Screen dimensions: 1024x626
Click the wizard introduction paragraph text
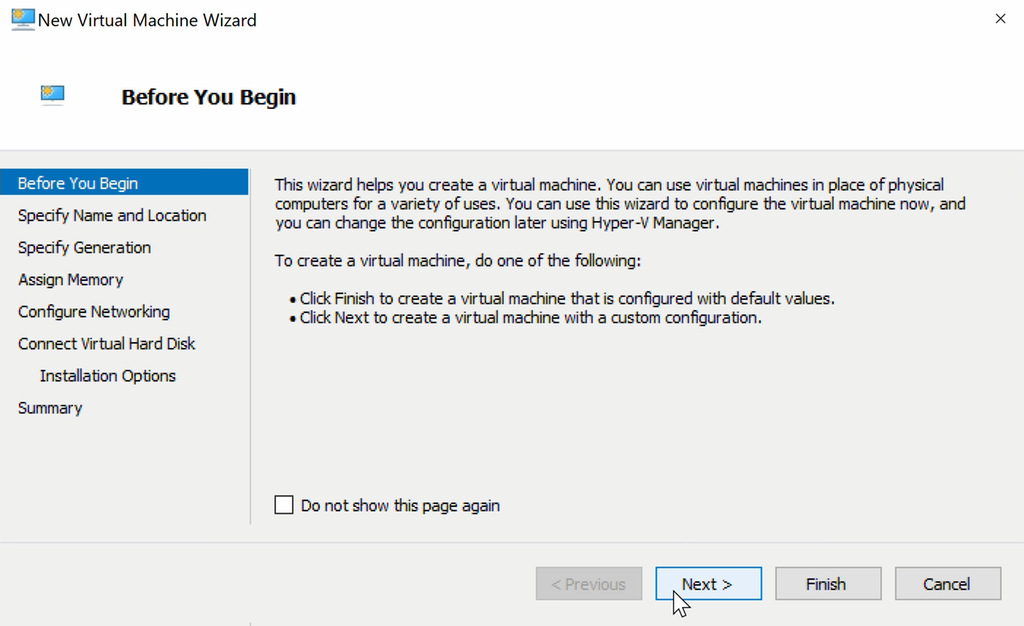pos(620,204)
